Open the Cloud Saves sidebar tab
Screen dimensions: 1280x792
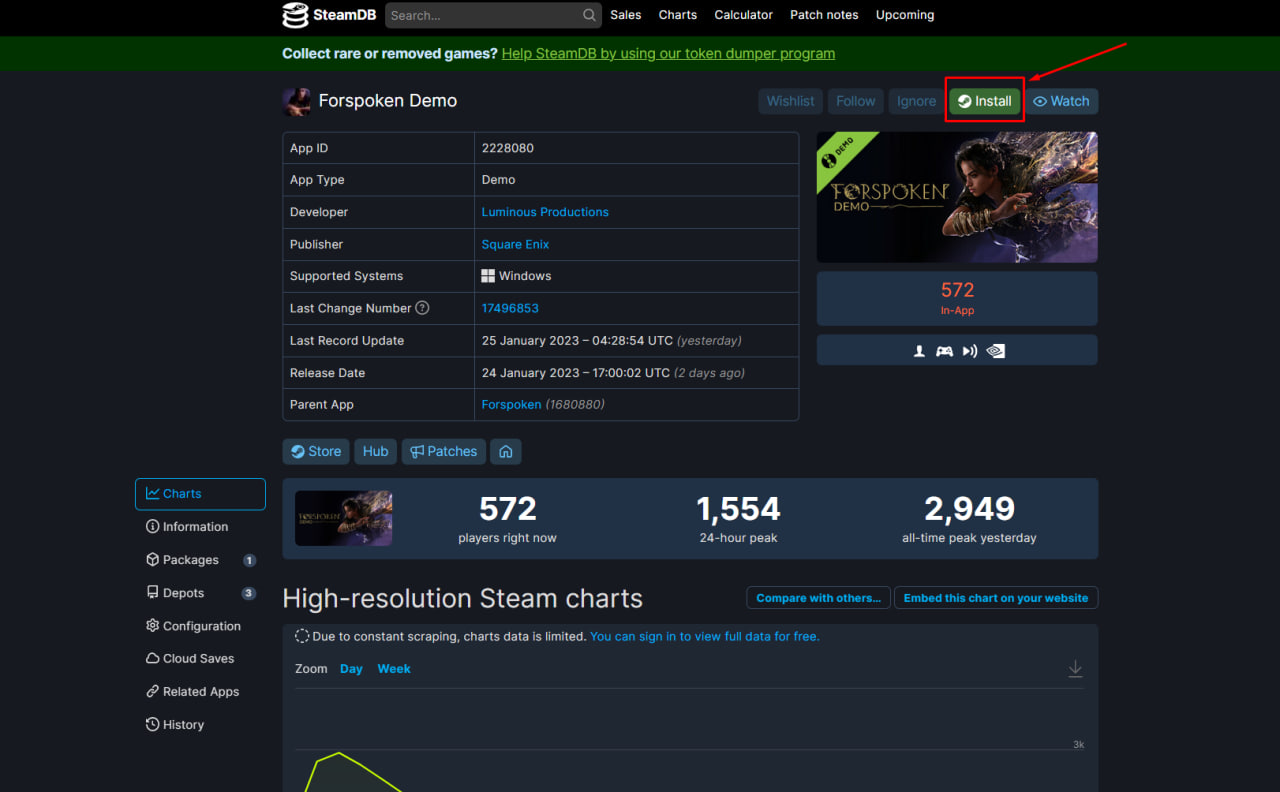200,659
